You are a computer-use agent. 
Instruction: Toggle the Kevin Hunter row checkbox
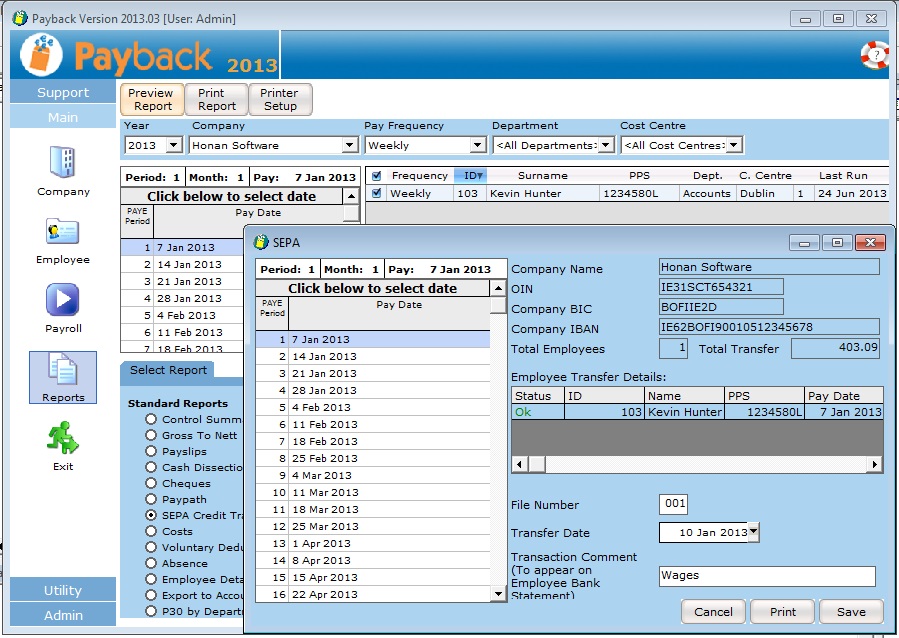coord(376,194)
